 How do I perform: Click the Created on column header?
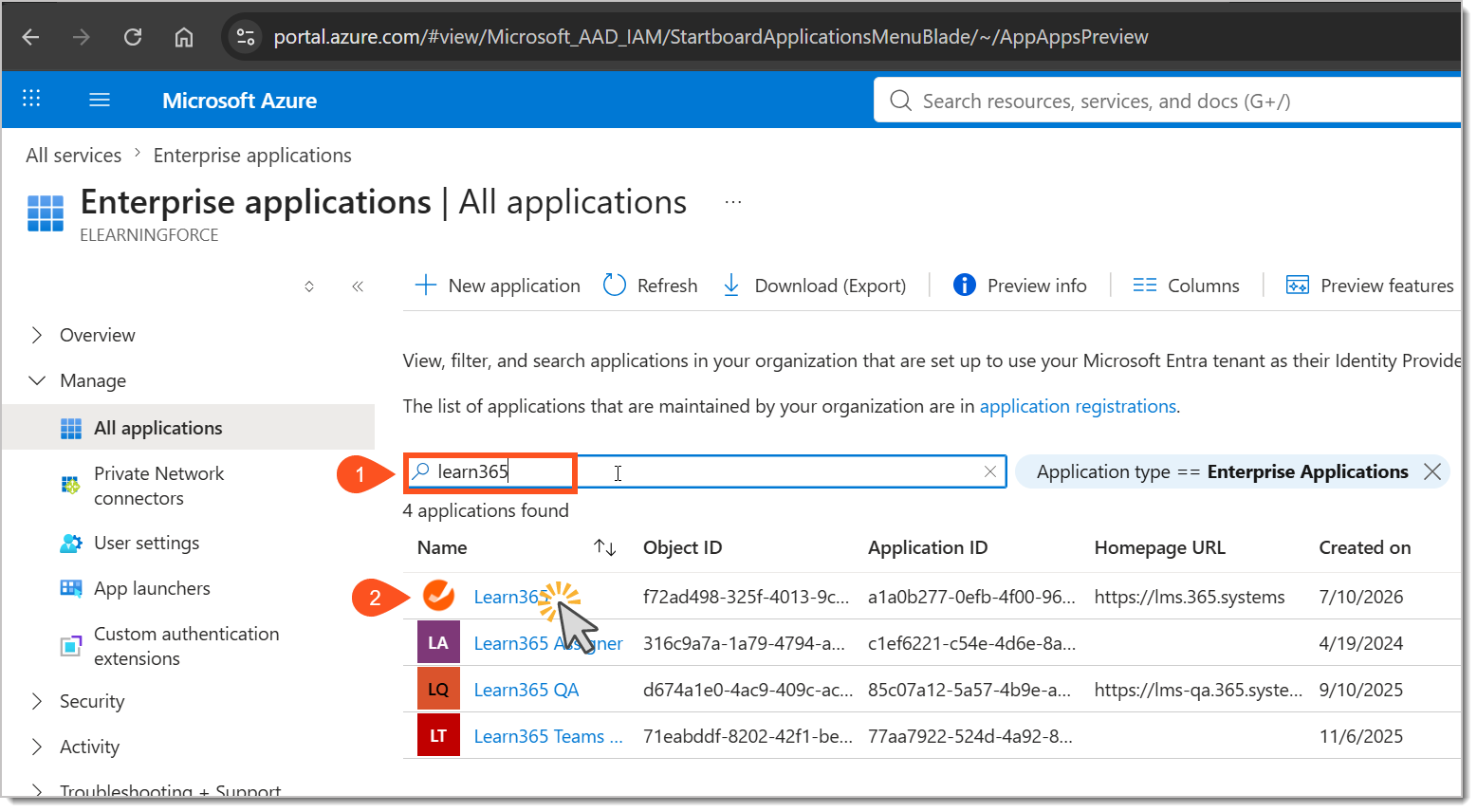coord(1364,547)
